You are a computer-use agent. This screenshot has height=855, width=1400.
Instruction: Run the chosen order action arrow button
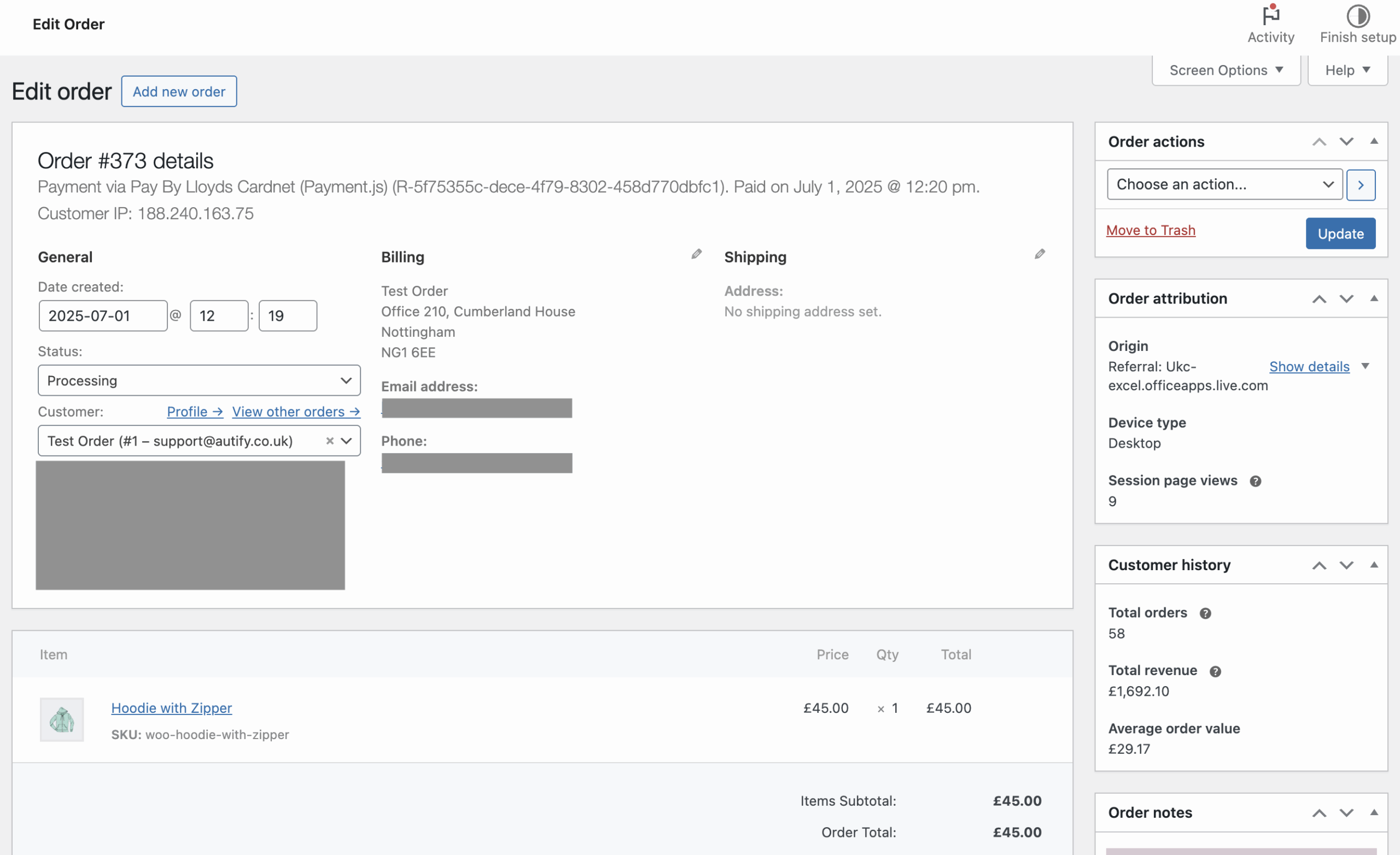pos(1361,185)
